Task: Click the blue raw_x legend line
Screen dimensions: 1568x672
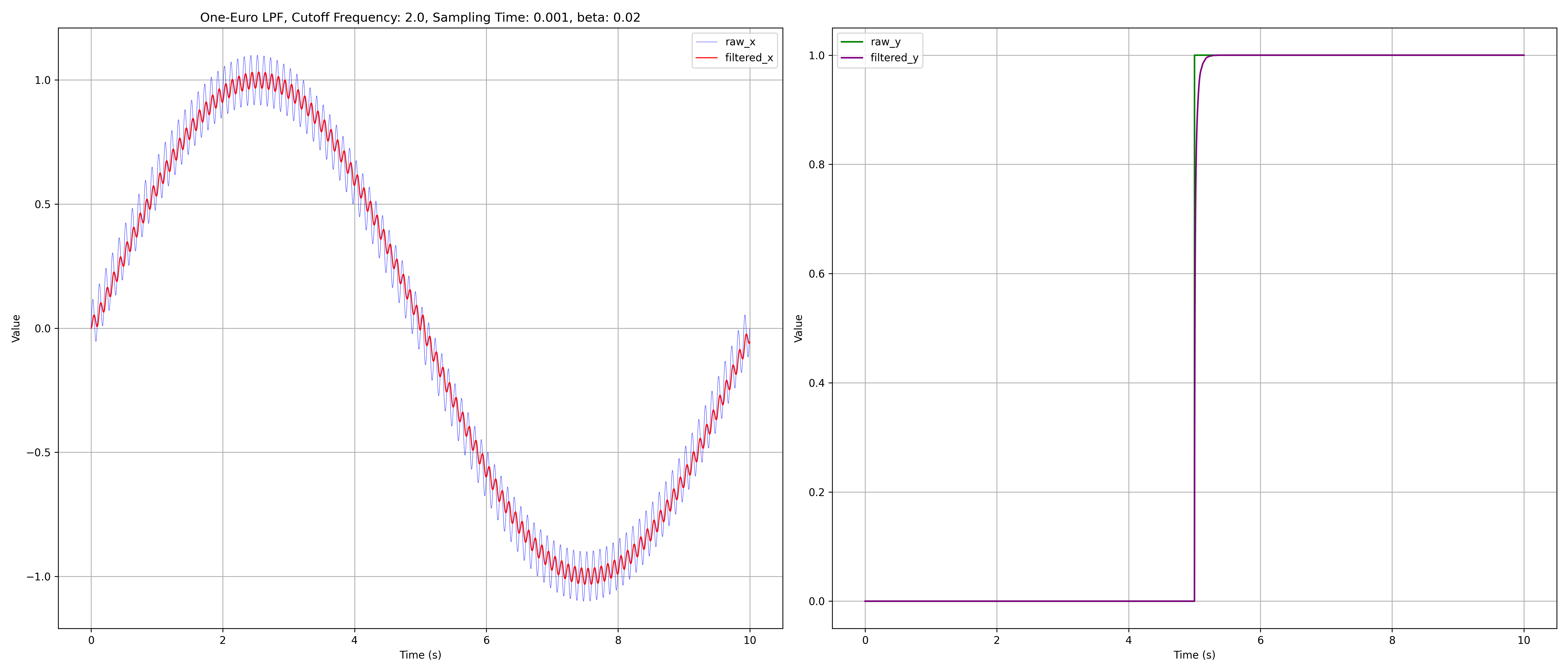Action: [707, 42]
